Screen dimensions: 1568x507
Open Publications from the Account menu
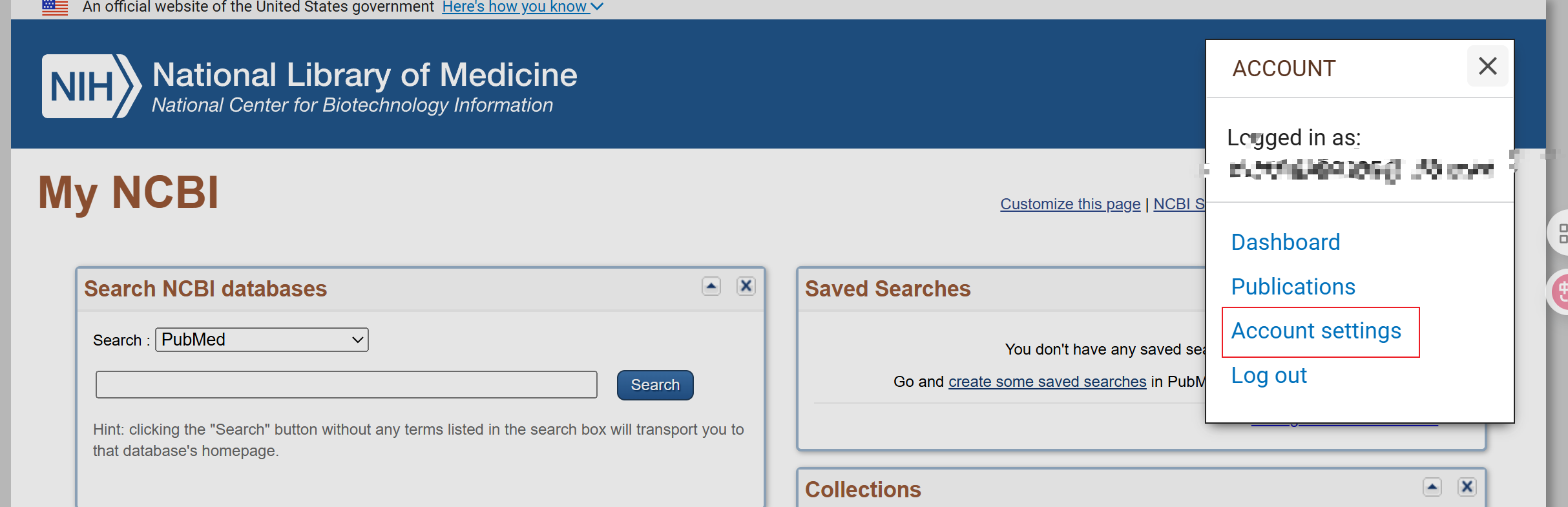pyautogui.click(x=1293, y=287)
